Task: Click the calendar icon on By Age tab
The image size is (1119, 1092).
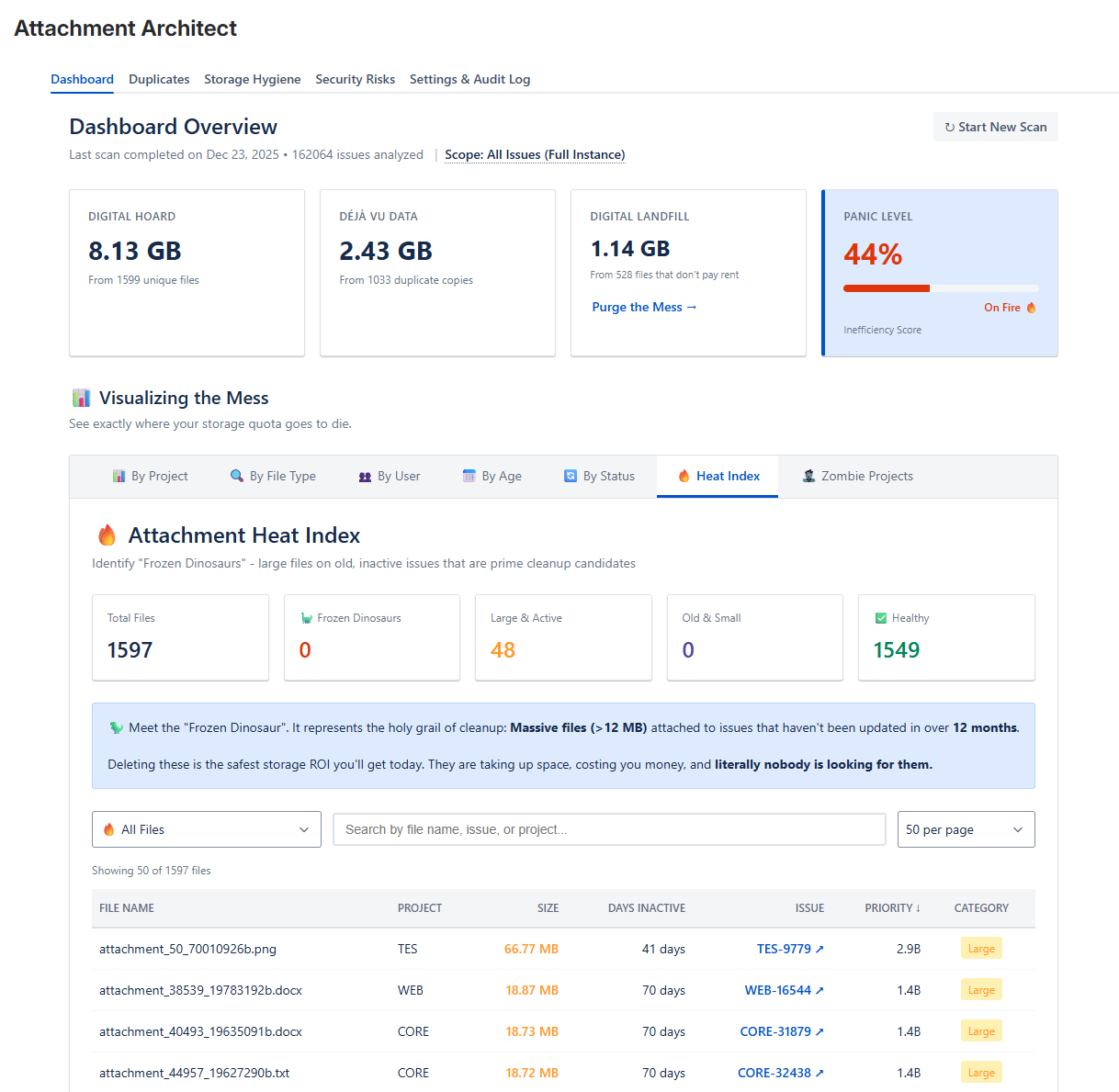Action: click(x=469, y=476)
